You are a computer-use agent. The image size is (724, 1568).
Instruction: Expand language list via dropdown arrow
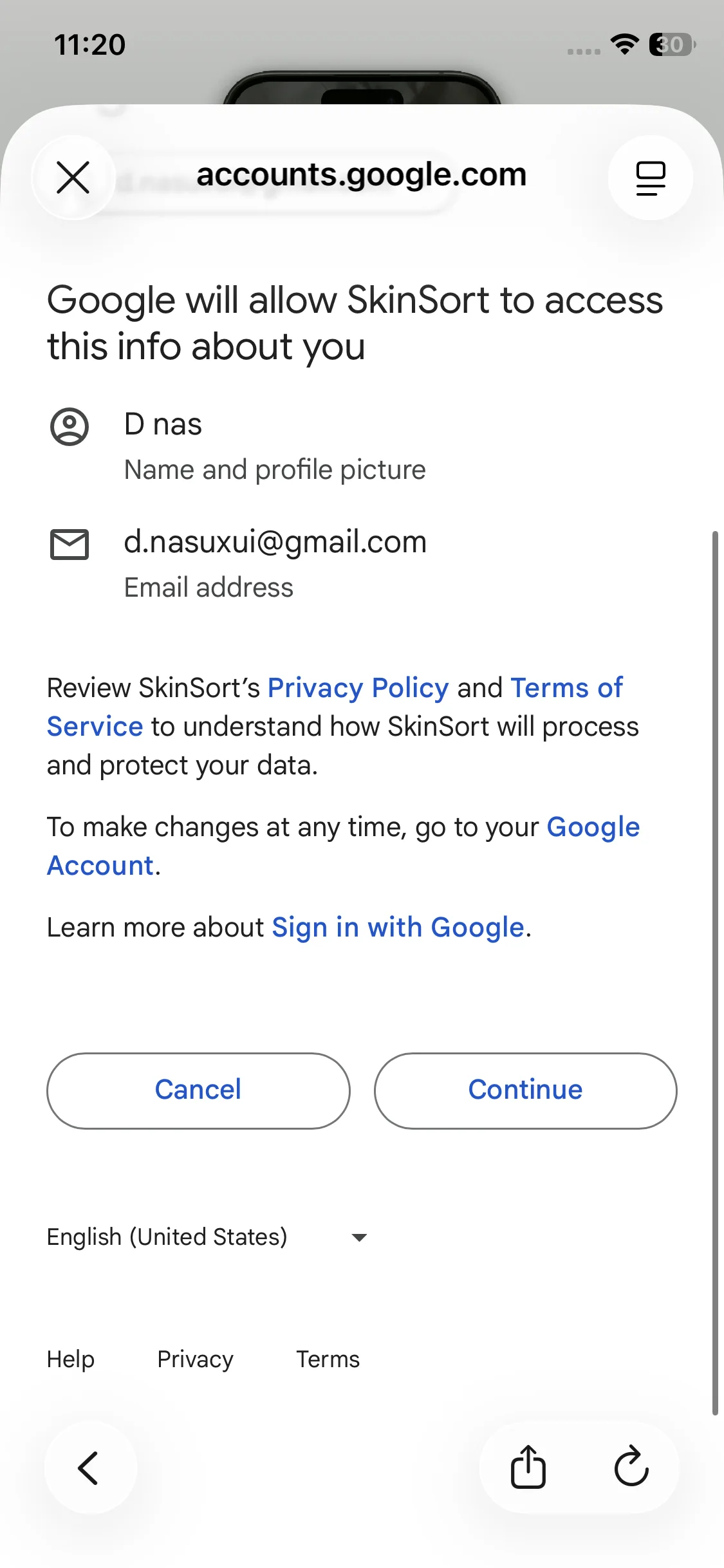pos(359,1237)
